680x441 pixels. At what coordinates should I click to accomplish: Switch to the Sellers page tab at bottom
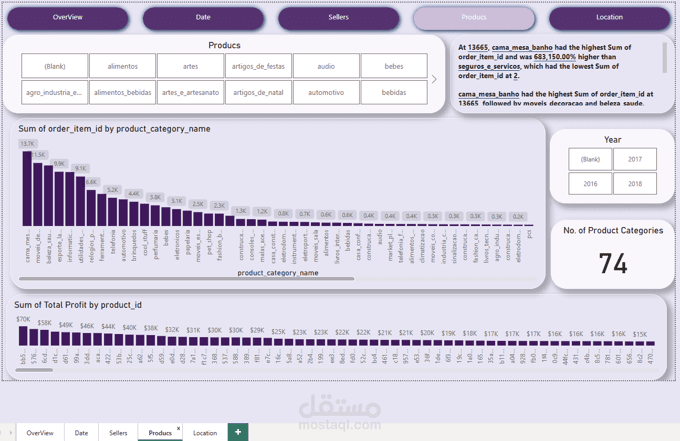click(x=118, y=433)
